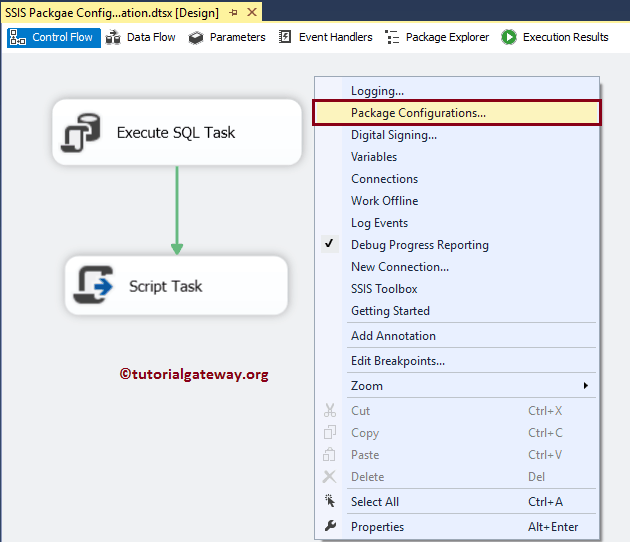
Task: Click the Control Flow tab icon
Action: 18,37
